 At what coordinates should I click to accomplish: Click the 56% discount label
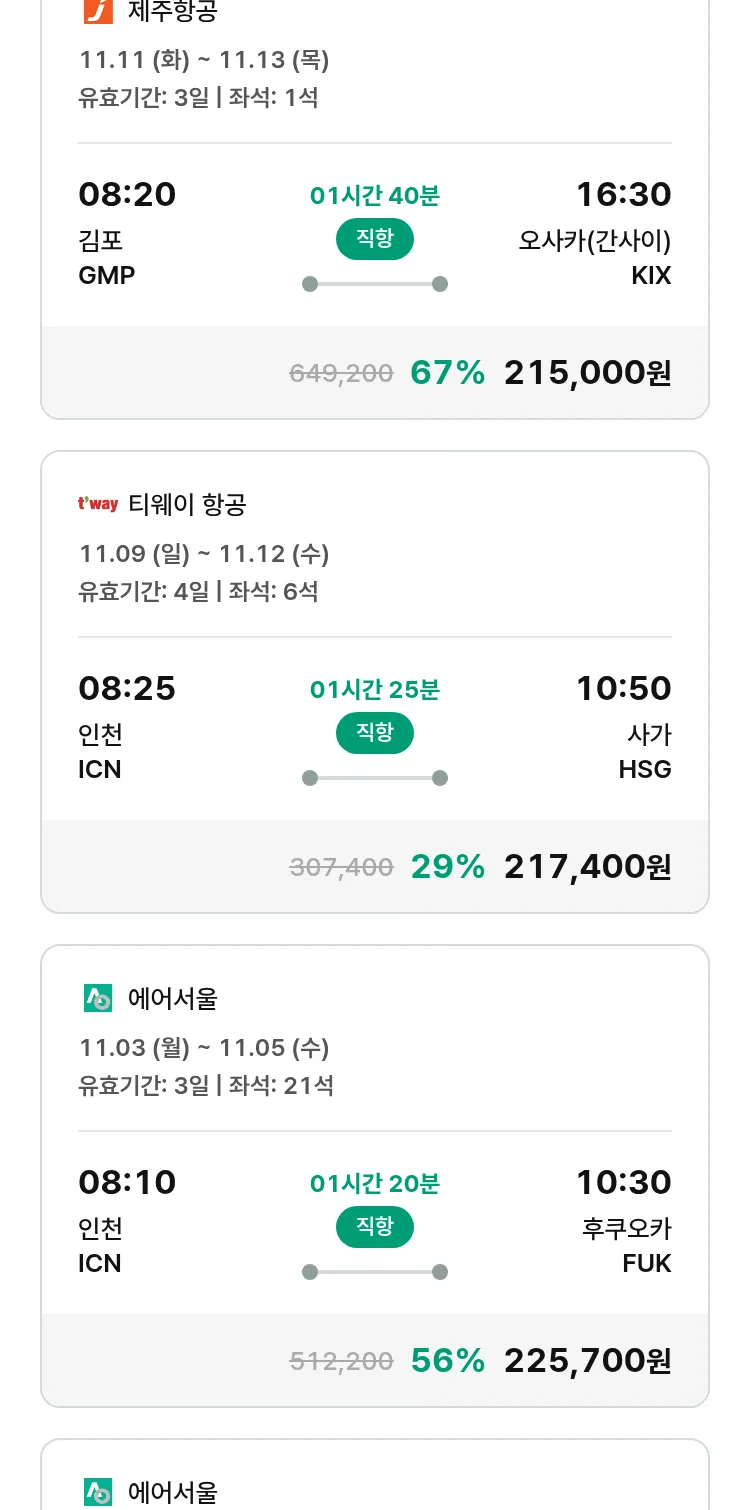coord(447,1361)
